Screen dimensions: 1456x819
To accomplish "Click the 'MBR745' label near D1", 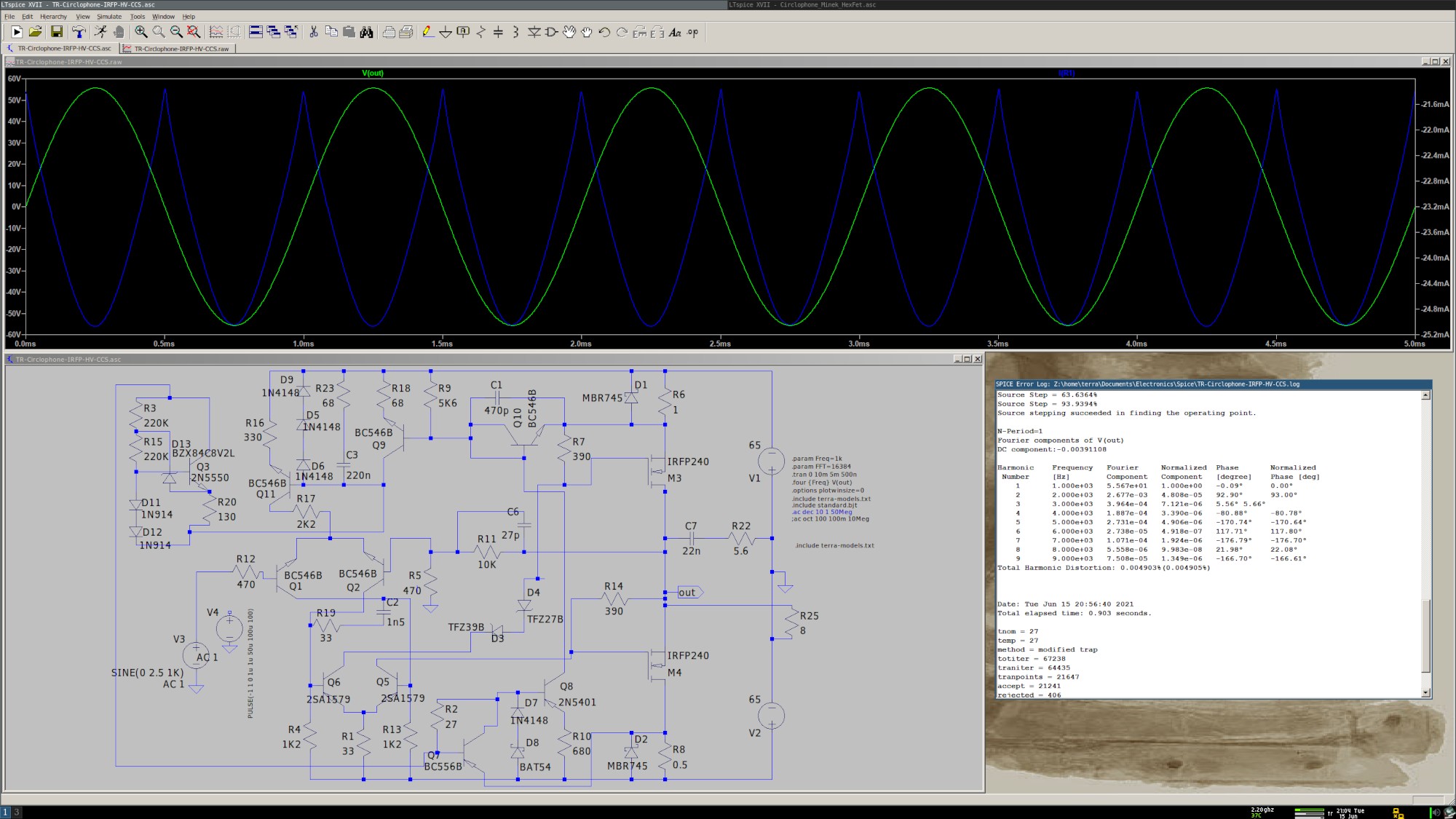I will (602, 398).
